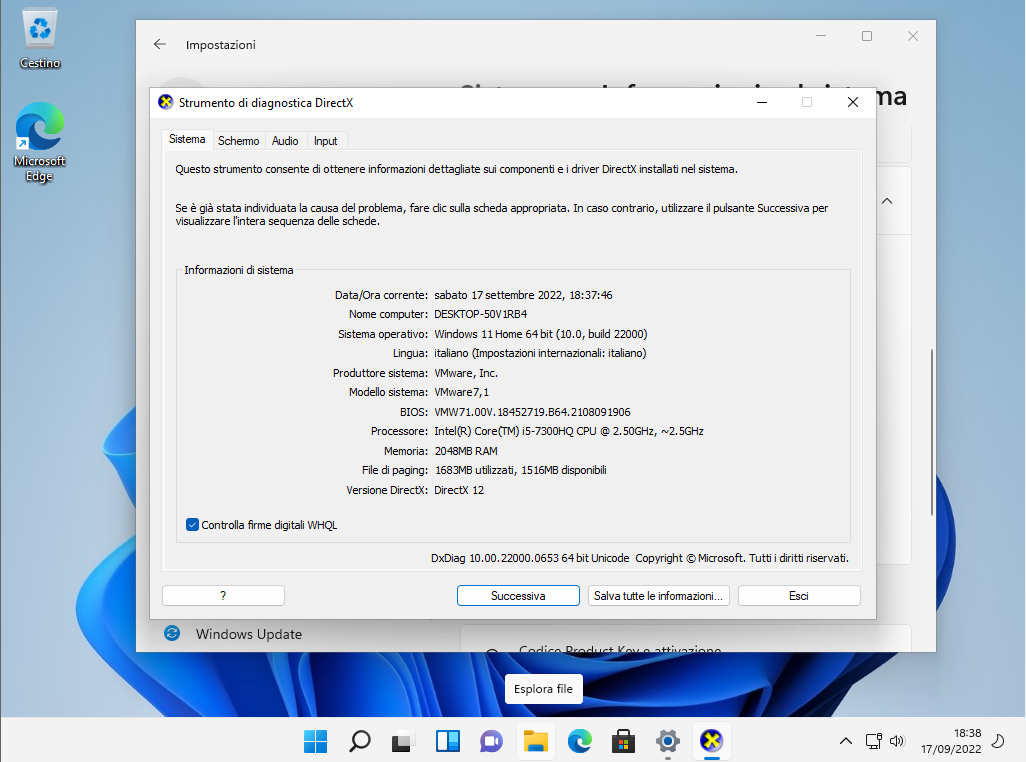Screen dimensions: 1026x762
Task: Click the sabato 17 settembre 2022 date value
Action: pos(523,295)
